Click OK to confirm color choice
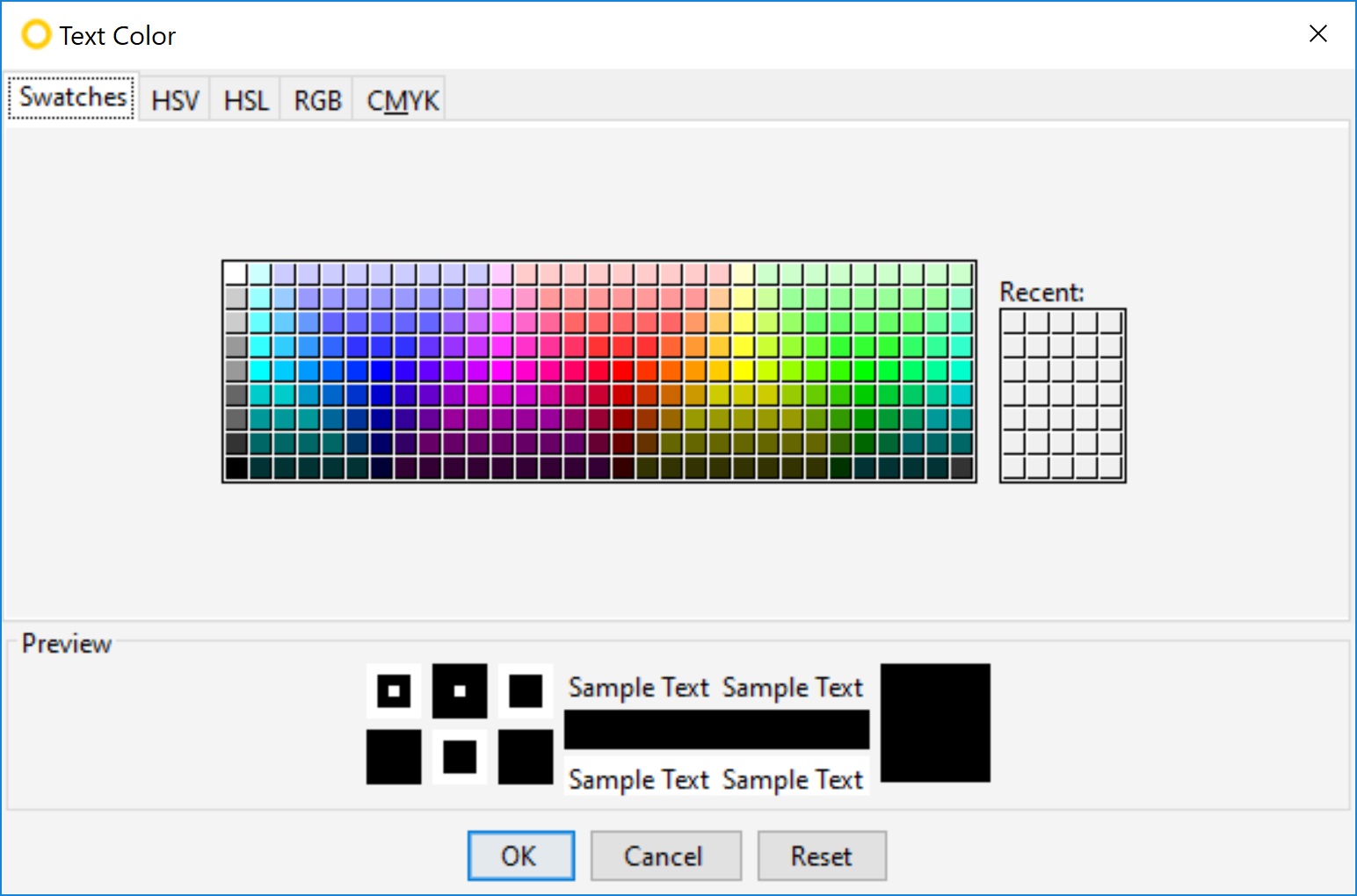Image resolution: width=1357 pixels, height=896 pixels. click(520, 856)
